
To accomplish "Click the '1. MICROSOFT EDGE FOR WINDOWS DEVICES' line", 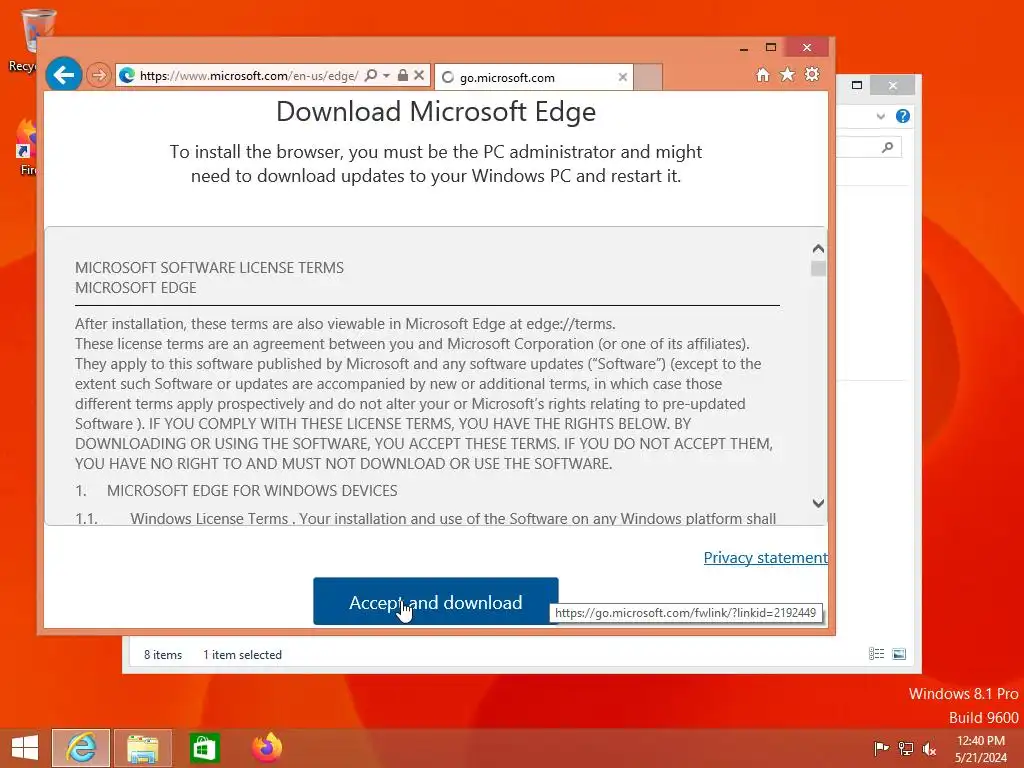I will (x=236, y=490).
